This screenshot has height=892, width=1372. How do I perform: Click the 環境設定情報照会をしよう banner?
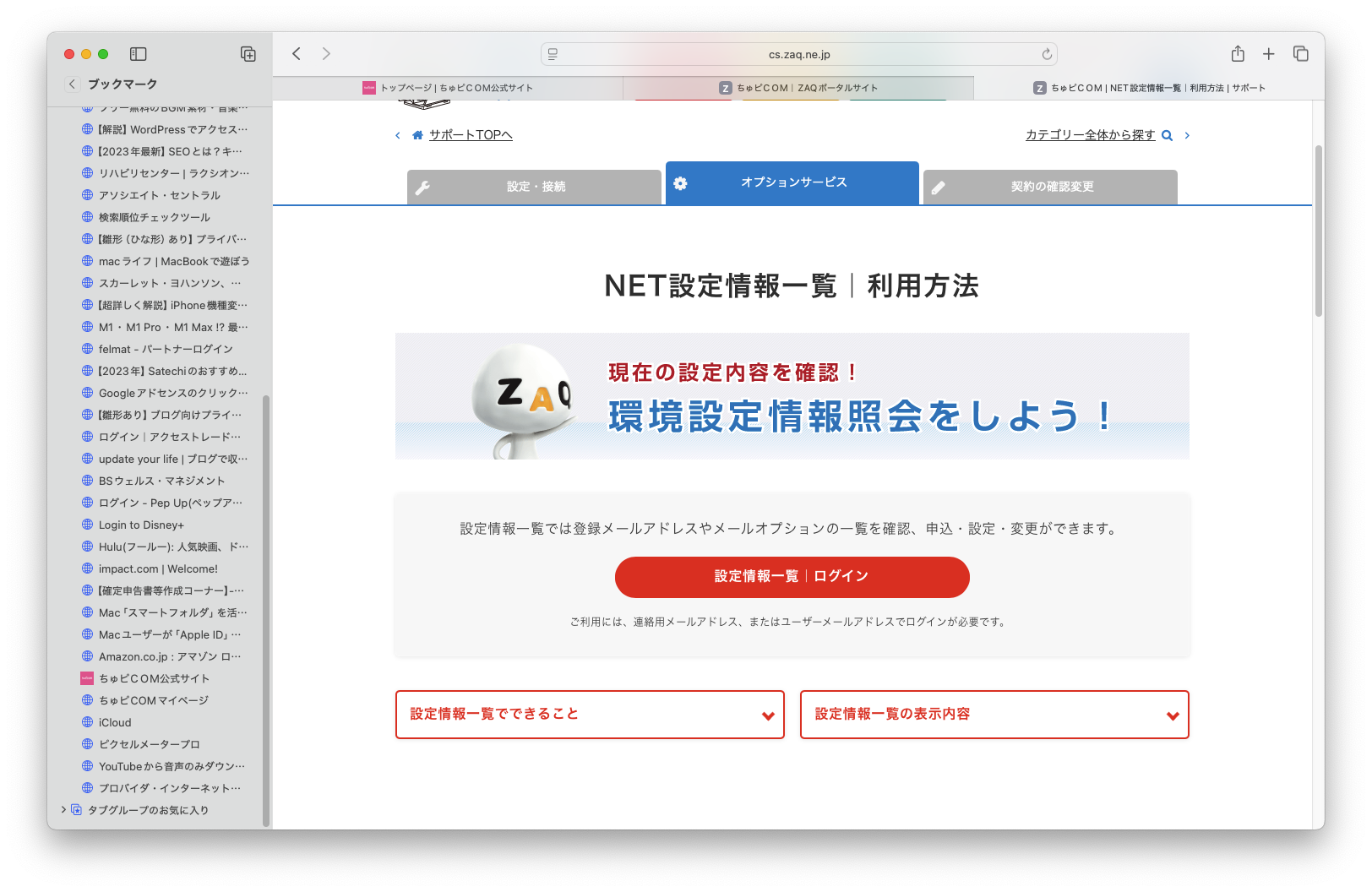[x=792, y=396]
